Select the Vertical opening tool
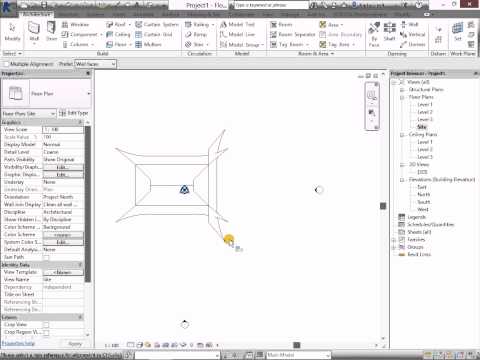This screenshot has height=360, width=480. [412, 34]
